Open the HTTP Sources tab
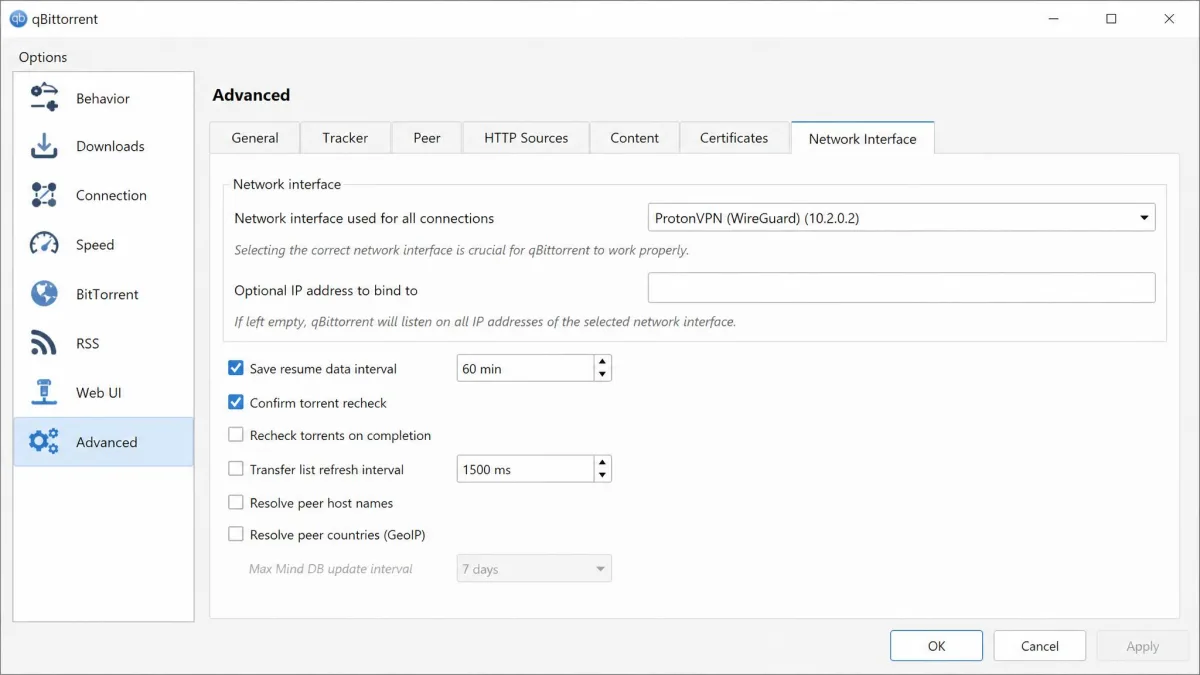The width and height of the screenshot is (1200, 675). pyautogui.click(x=526, y=138)
